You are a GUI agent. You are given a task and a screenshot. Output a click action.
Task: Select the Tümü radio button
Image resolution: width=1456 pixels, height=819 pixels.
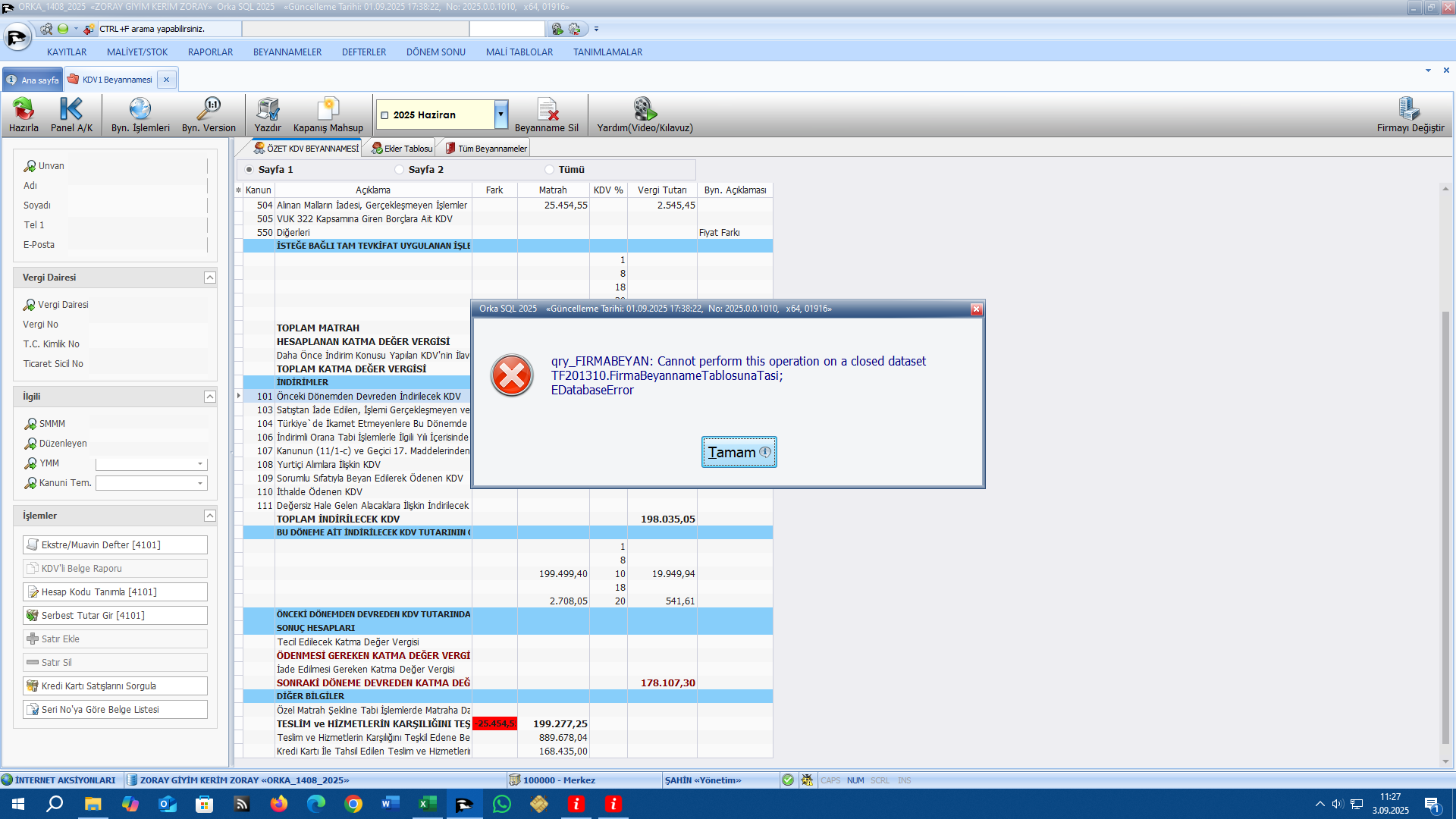pos(550,170)
